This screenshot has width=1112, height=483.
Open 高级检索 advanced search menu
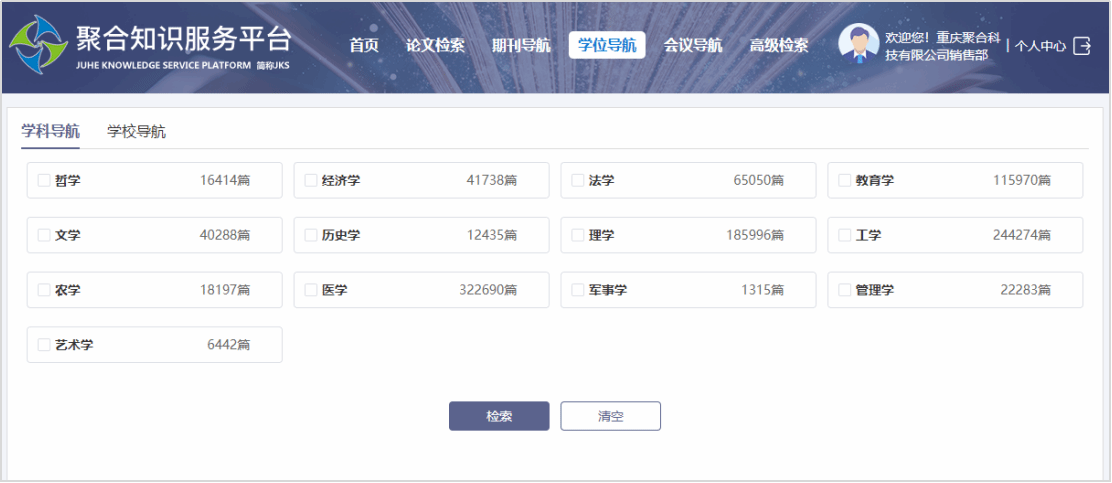click(779, 45)
